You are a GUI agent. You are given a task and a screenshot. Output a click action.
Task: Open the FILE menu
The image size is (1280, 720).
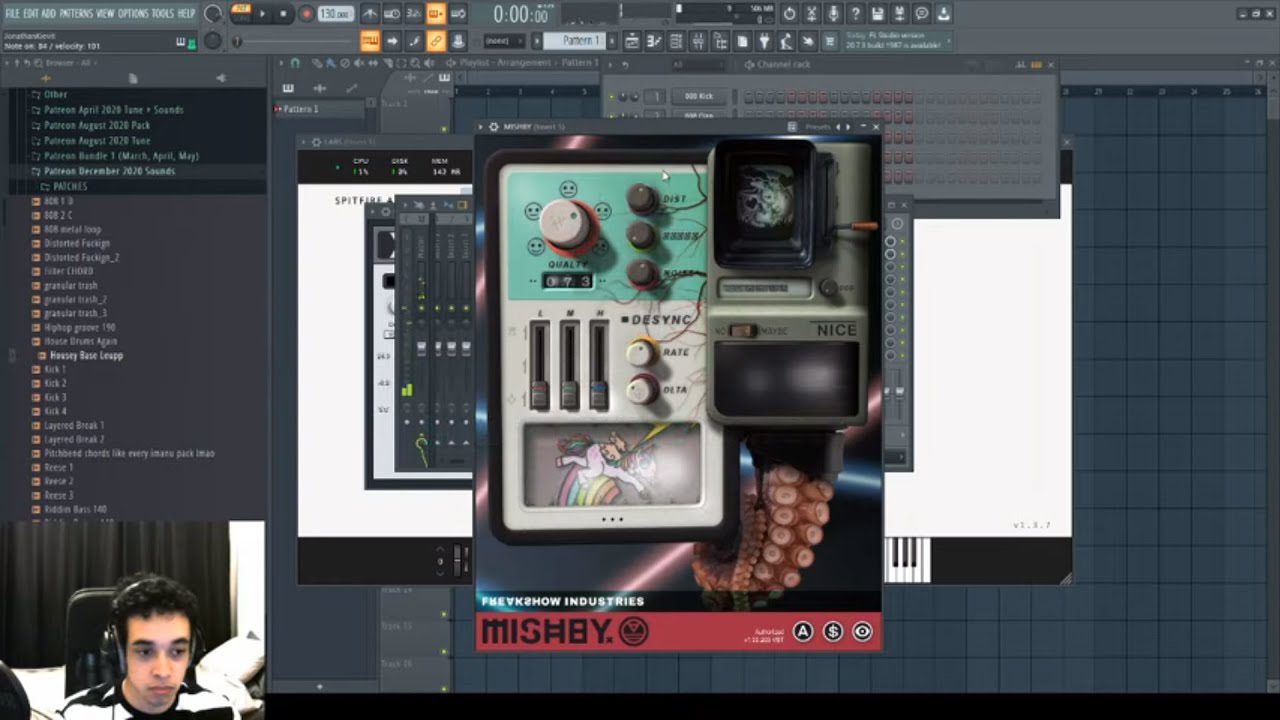tap(12, 13)
